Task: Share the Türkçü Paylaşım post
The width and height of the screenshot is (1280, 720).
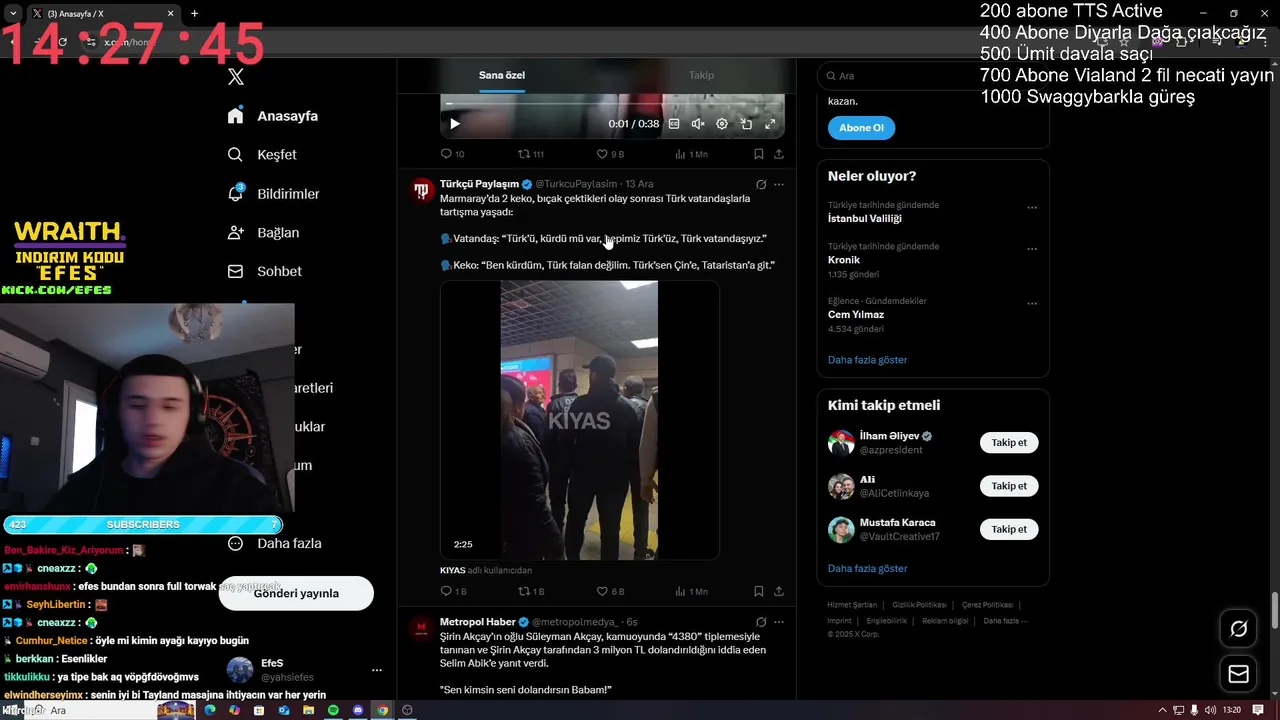Action: tap(779, 591)
